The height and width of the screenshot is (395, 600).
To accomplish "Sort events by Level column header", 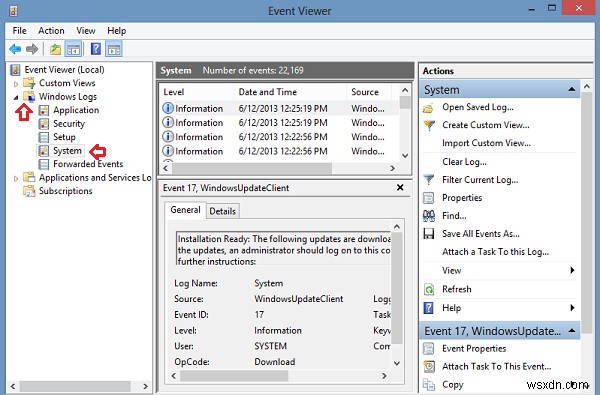I will pos(196,92).
